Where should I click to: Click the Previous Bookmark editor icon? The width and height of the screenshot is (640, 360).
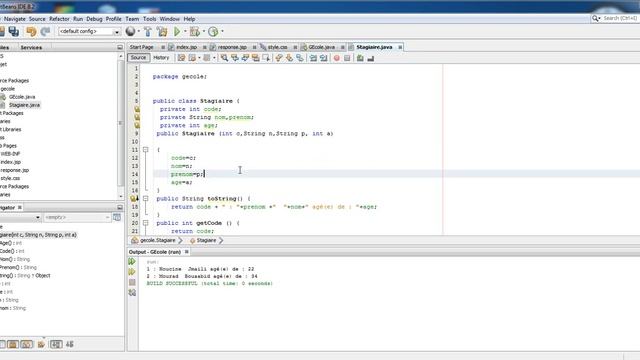(279, 58)
